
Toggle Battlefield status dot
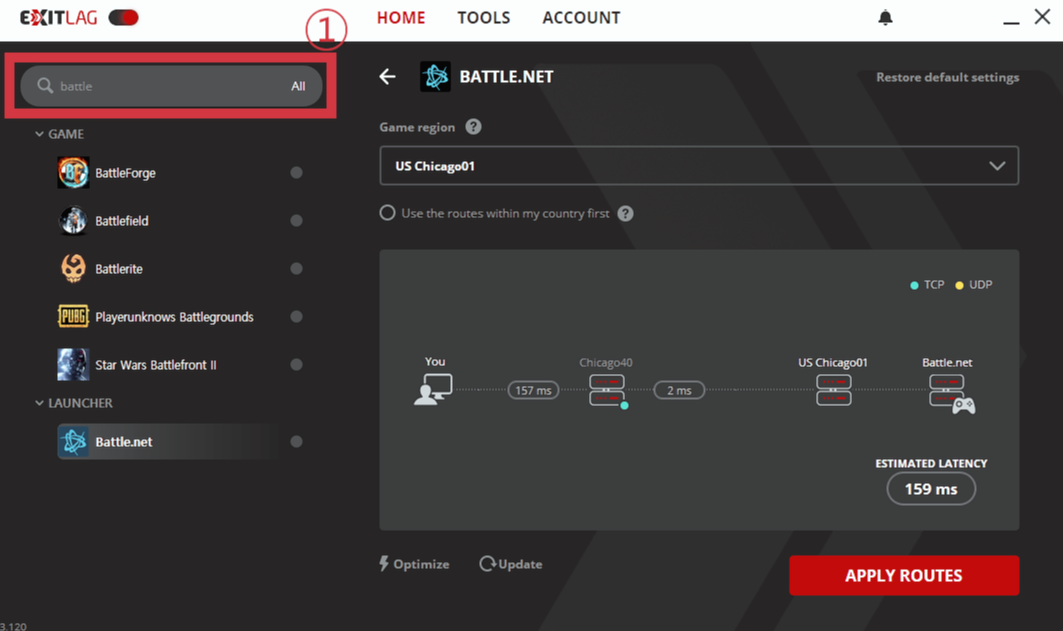(296, 220)
